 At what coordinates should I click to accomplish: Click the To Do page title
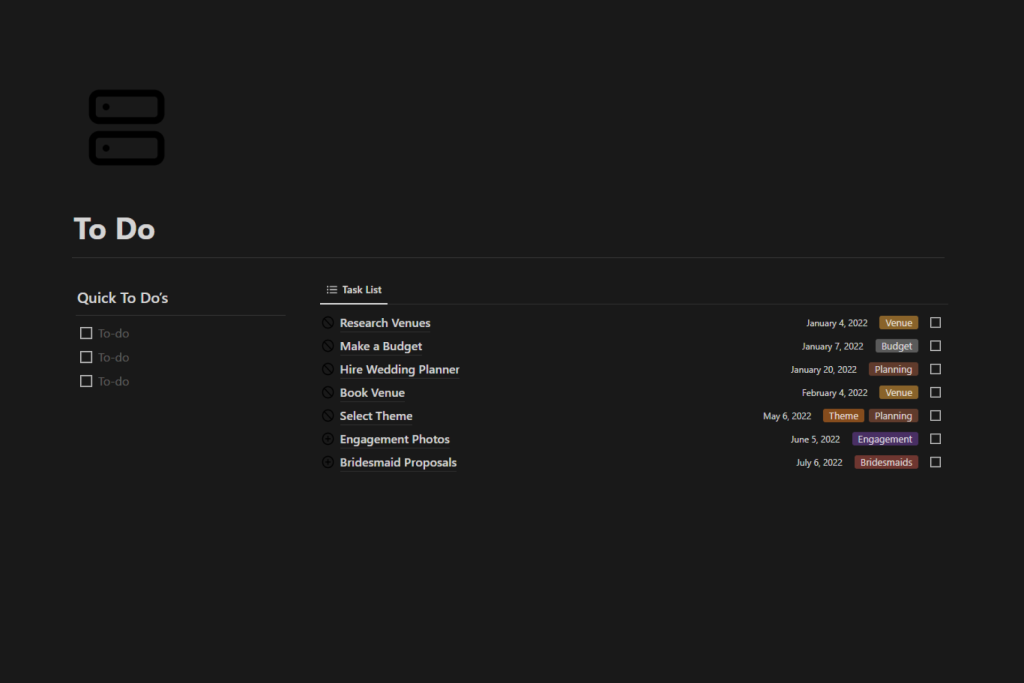pos(114,229)
